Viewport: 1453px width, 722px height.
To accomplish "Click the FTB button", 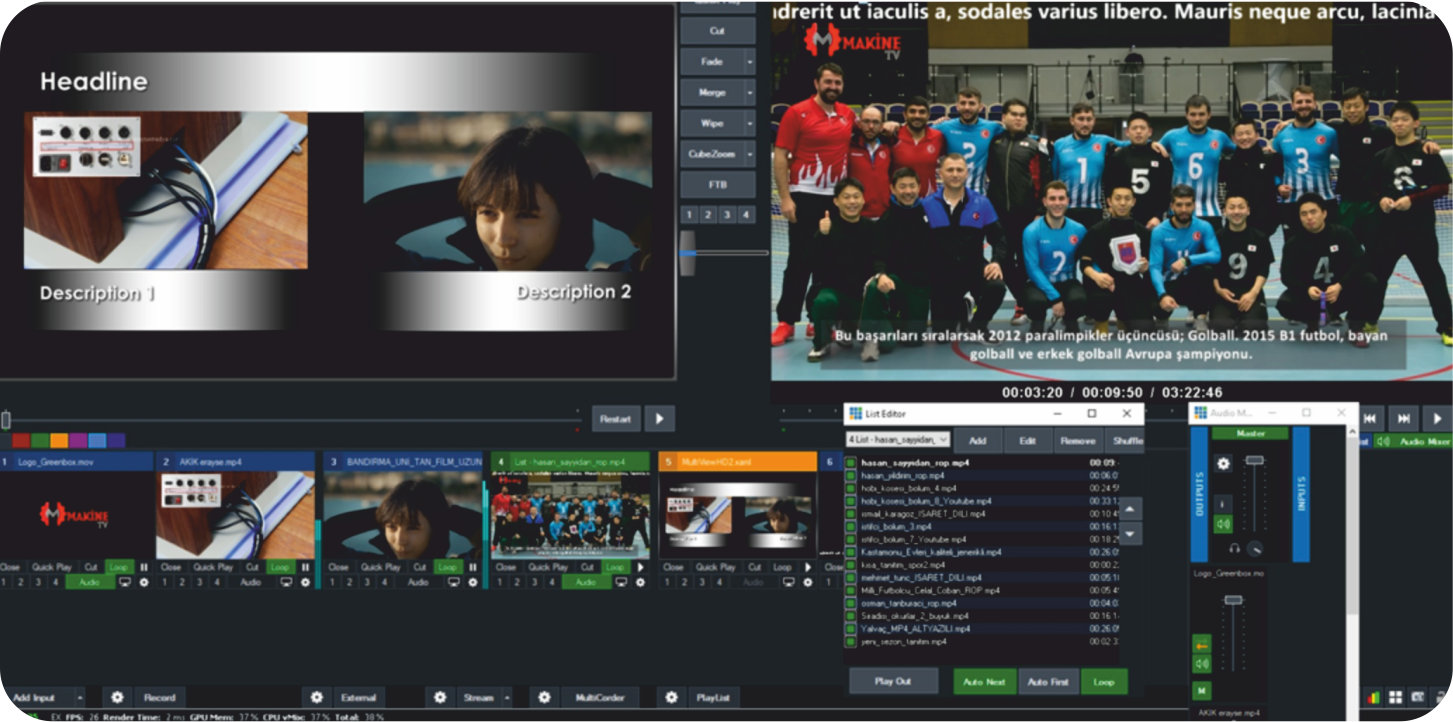I will click(x=717, y=185).
